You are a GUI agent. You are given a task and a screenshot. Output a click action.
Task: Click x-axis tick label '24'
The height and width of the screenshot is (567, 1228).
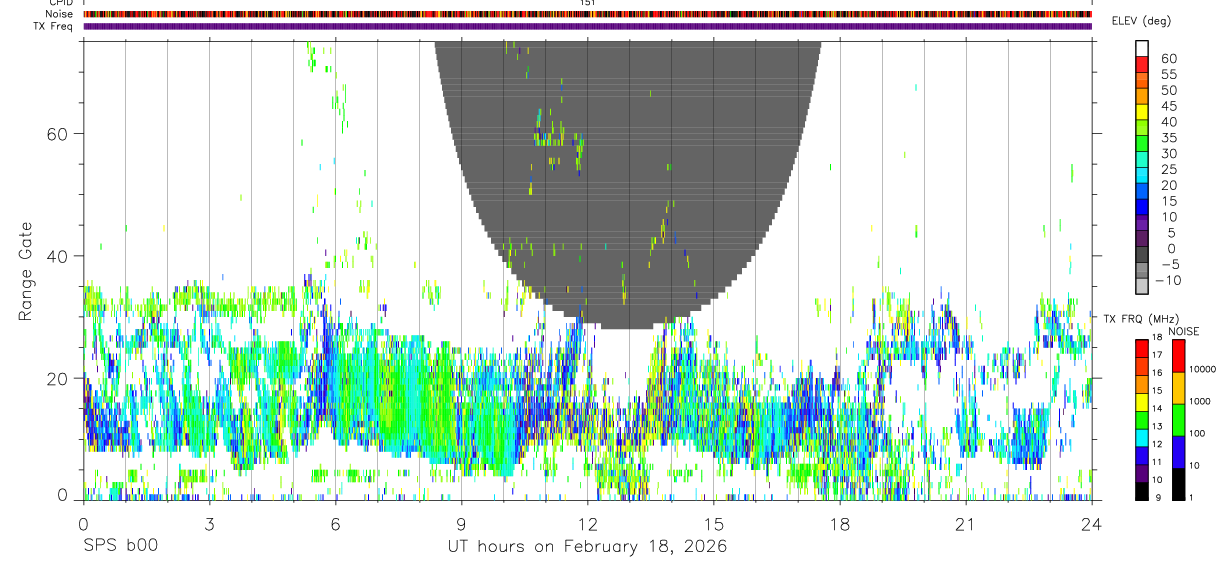pos(1092,523)
